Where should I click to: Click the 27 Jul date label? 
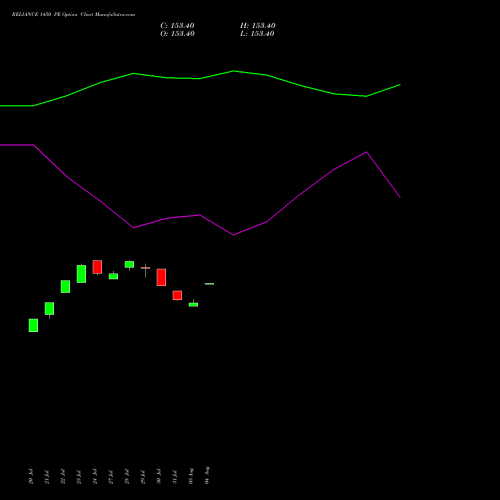tap(111, 477)
